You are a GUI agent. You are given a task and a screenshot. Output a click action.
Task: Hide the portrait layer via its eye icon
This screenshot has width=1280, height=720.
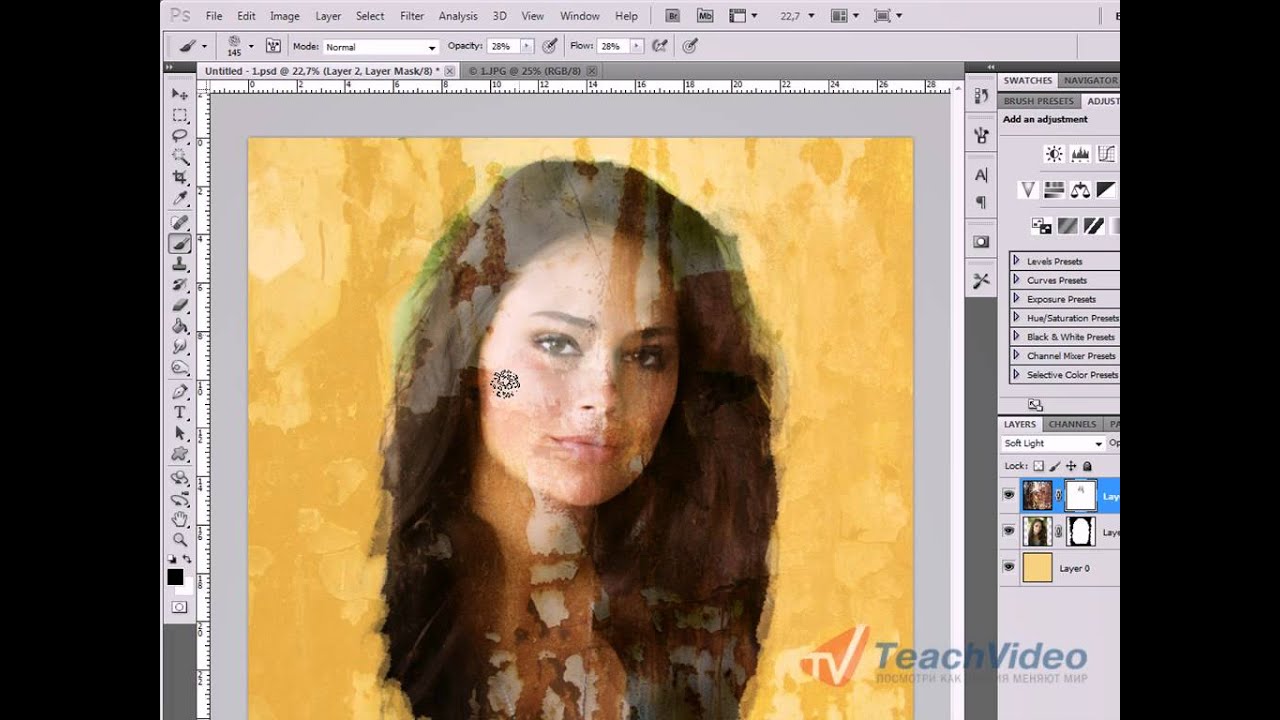point(1009,531)
